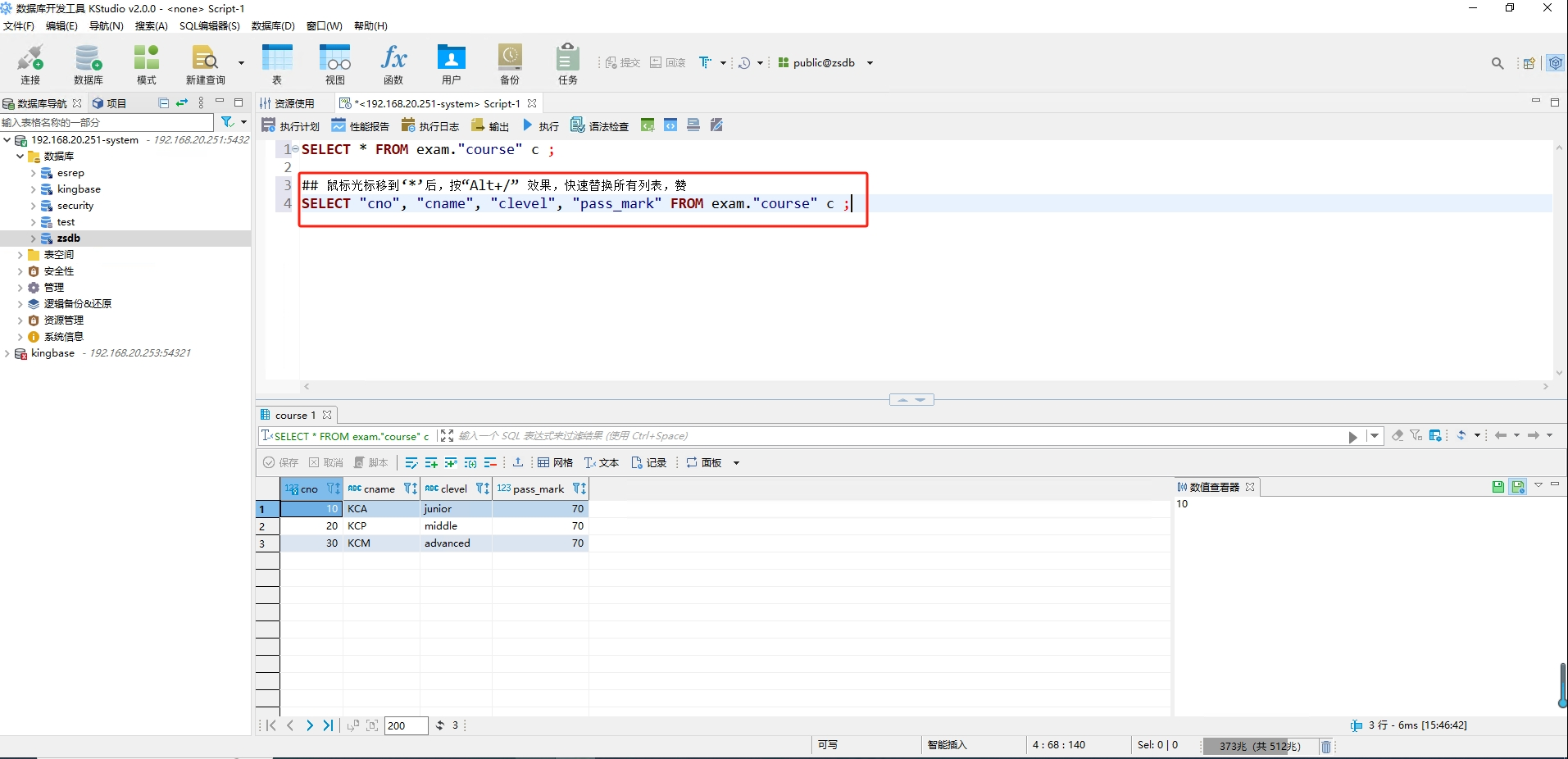The height and width of the screenshot is (759, 1568).
Task: Click the 备份 (Backup) toolbar icon
Action: (509, 63)
